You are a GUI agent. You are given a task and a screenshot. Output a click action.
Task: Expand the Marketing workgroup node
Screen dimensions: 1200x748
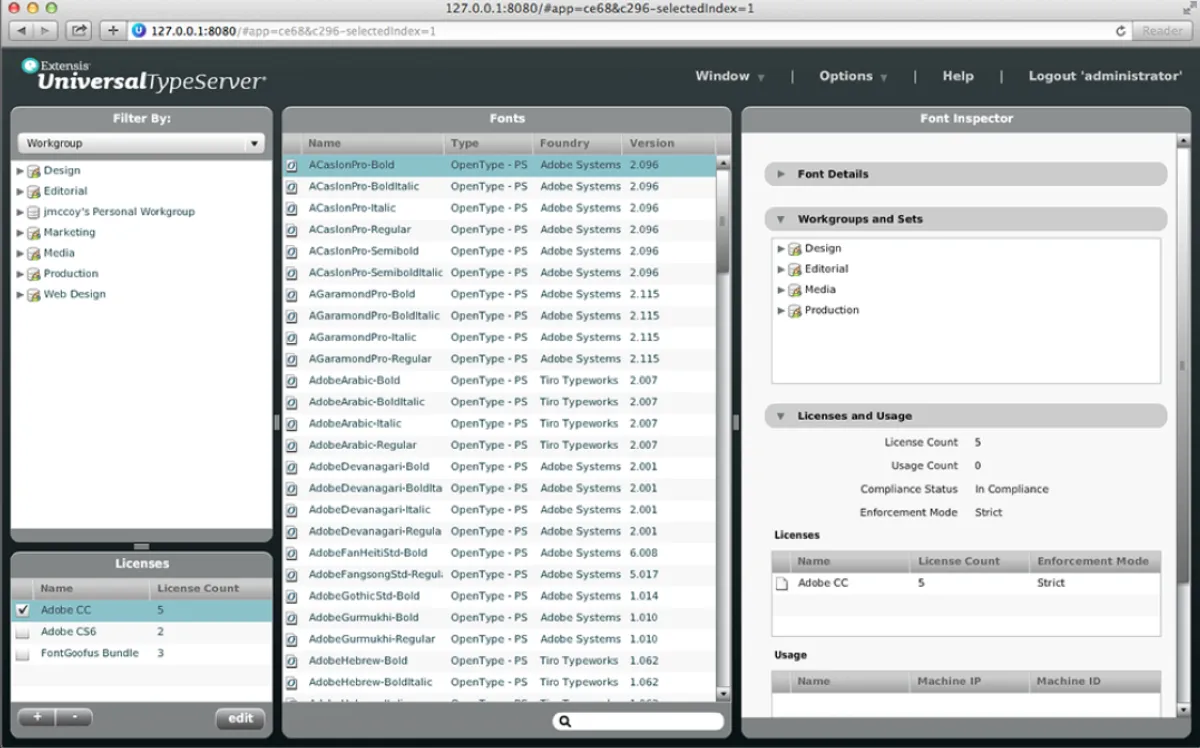pyautogui.click(x=20, y=233)
